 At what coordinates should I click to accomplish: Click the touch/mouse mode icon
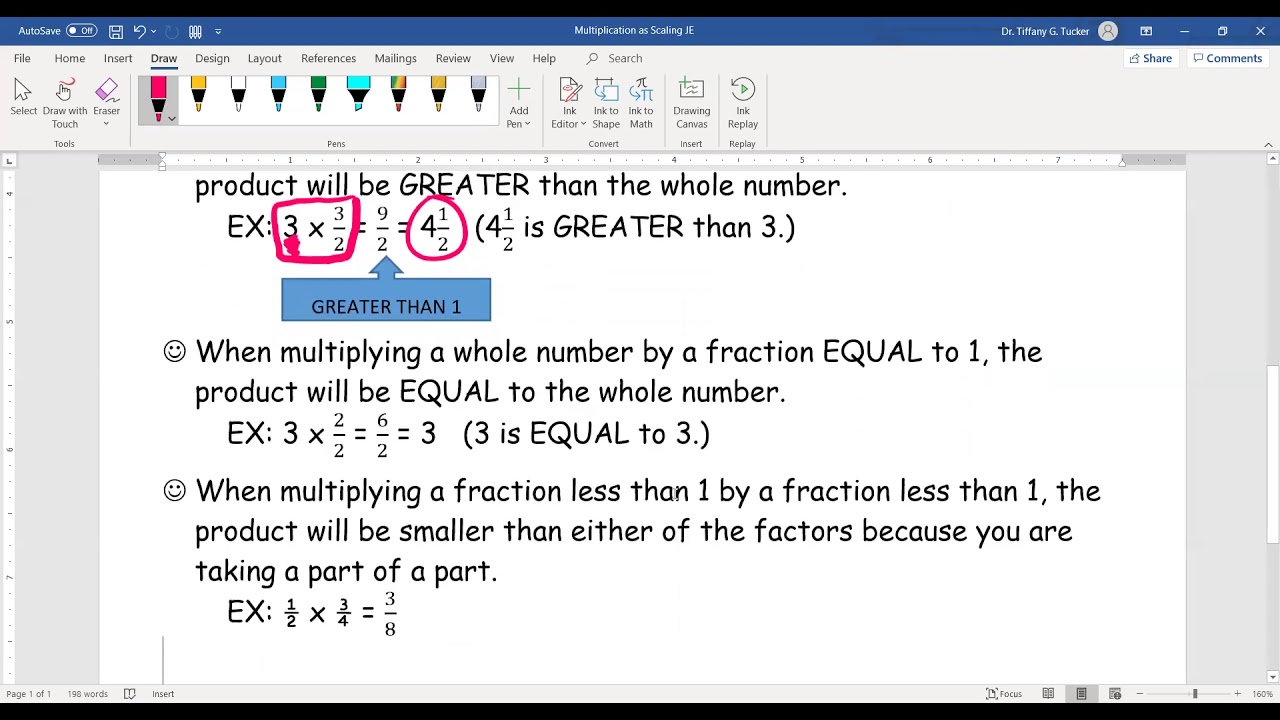point(195,31)
